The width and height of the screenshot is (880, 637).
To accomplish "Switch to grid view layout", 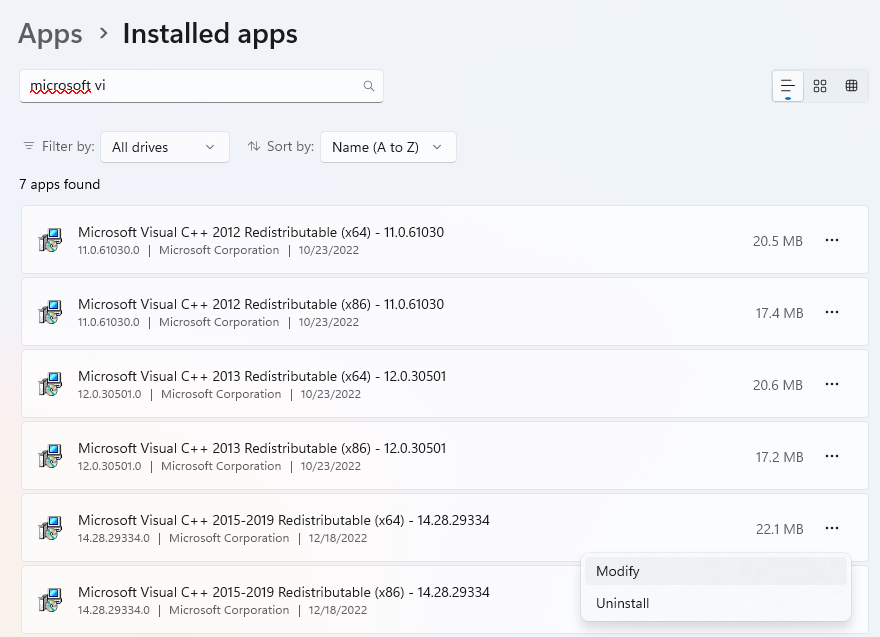I will coord(820,86).
